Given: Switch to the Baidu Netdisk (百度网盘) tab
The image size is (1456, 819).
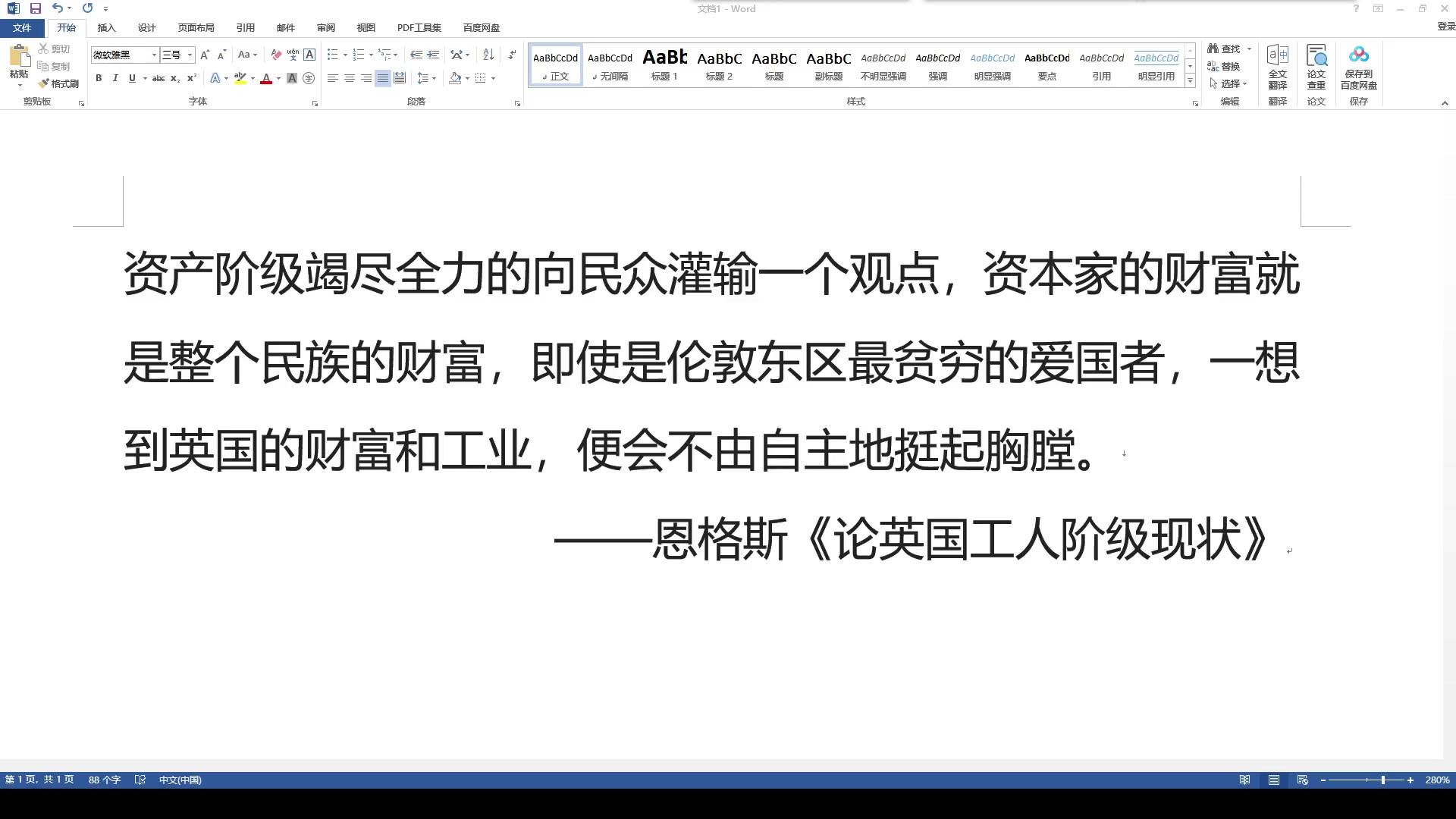Looking at the screenshot, I should [x=481, y=27].
